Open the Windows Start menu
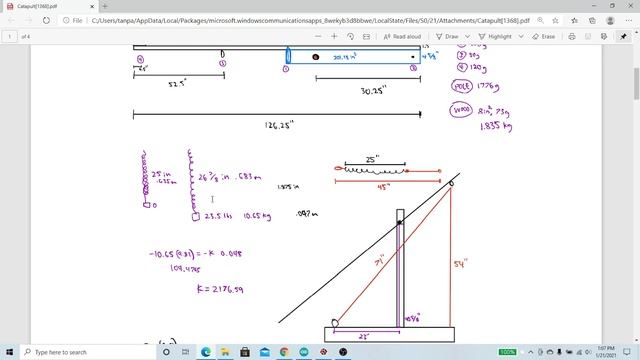Screen dimensions: 640x360 pyautogui.click(x=9, y=352)
